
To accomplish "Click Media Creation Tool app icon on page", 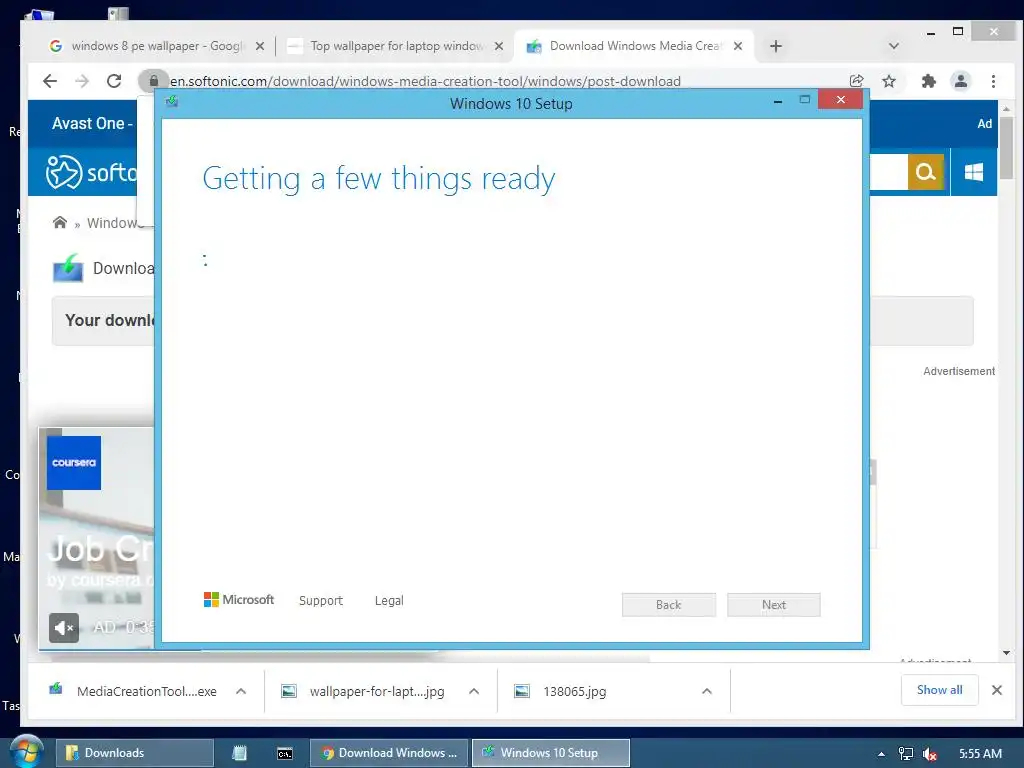I will tap(68, 268).
